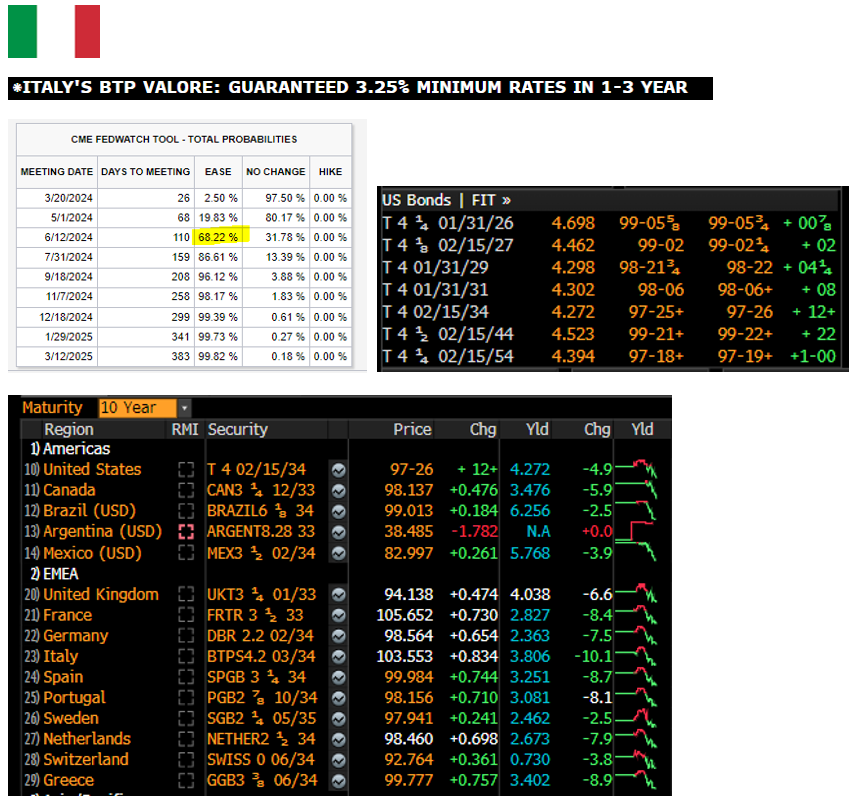The width and height of the screenshot is (866, 805).
Task: Click the T 4 ¼ 01/31/26 bond row
Action: pyautogui.click(x=609, y=223)
